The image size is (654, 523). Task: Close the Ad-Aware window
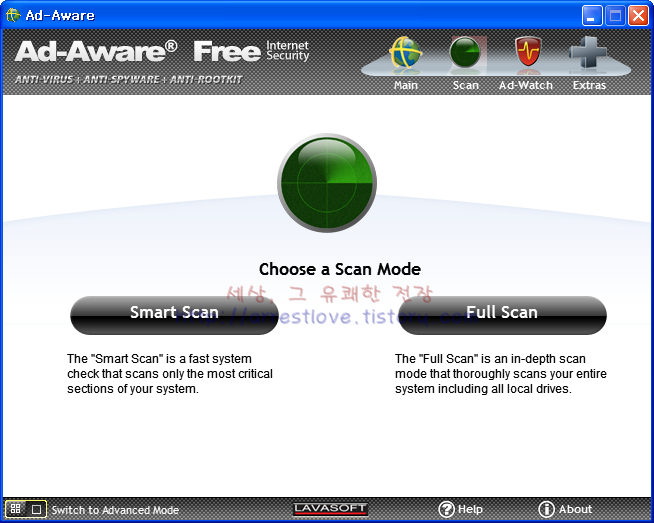coord(639,16)
